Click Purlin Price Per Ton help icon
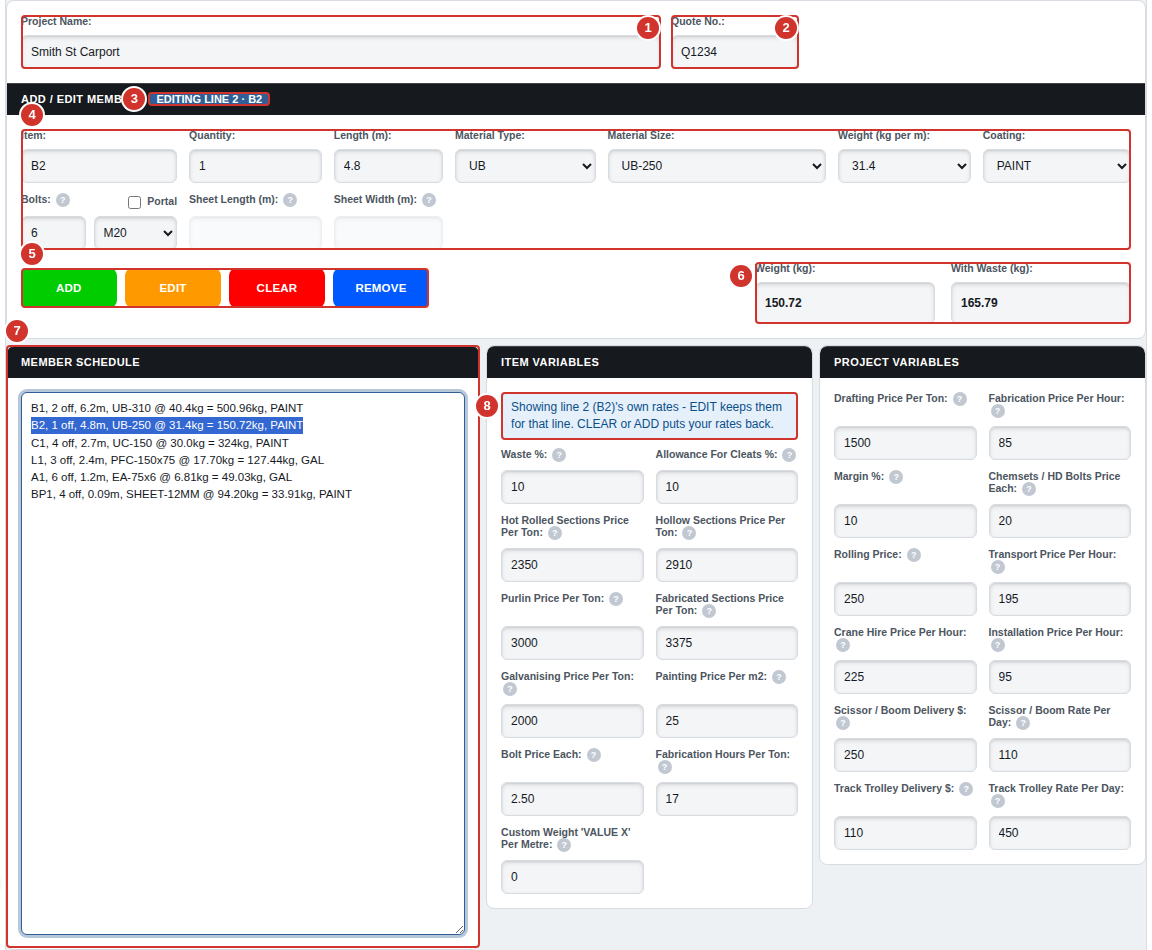This screenshot has width=1152, height=950. tap(616, 599)
